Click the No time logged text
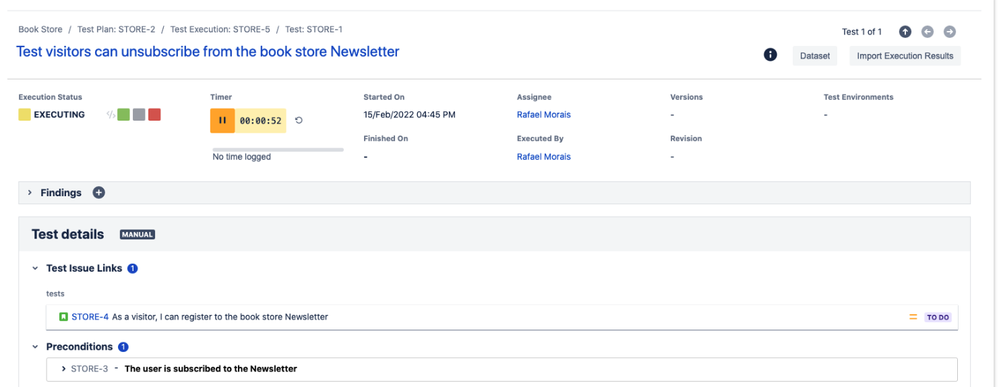 pos(241,157)
